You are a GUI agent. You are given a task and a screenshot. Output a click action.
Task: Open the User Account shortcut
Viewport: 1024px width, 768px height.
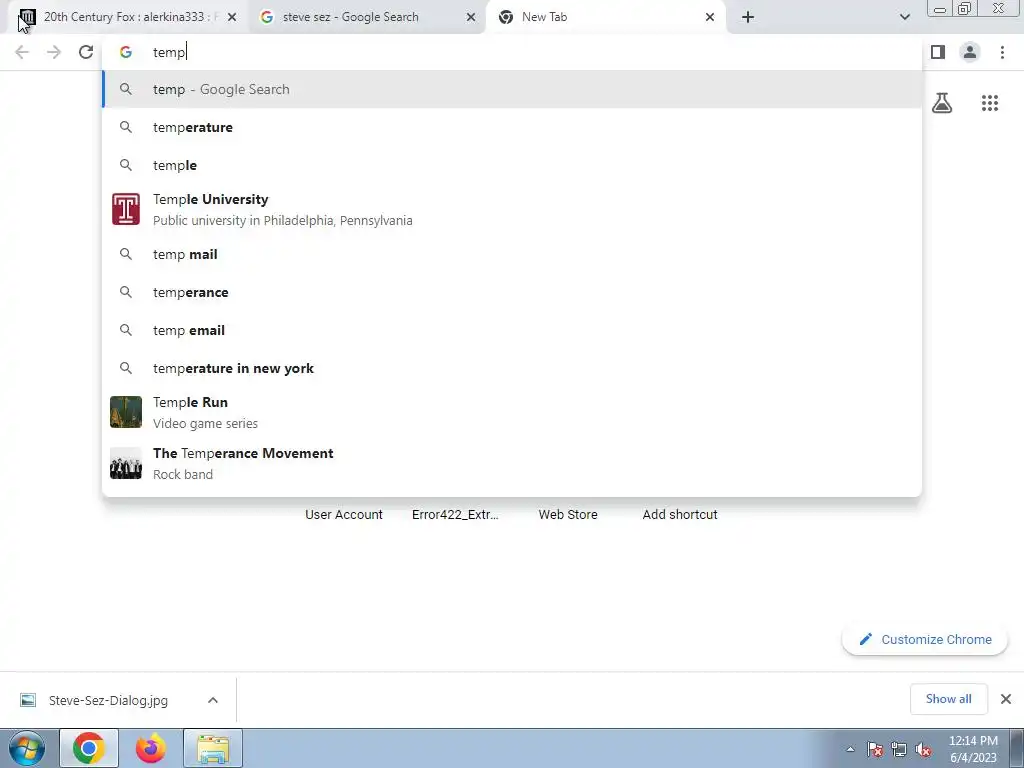pyautogui.click(x=344, y=515)
